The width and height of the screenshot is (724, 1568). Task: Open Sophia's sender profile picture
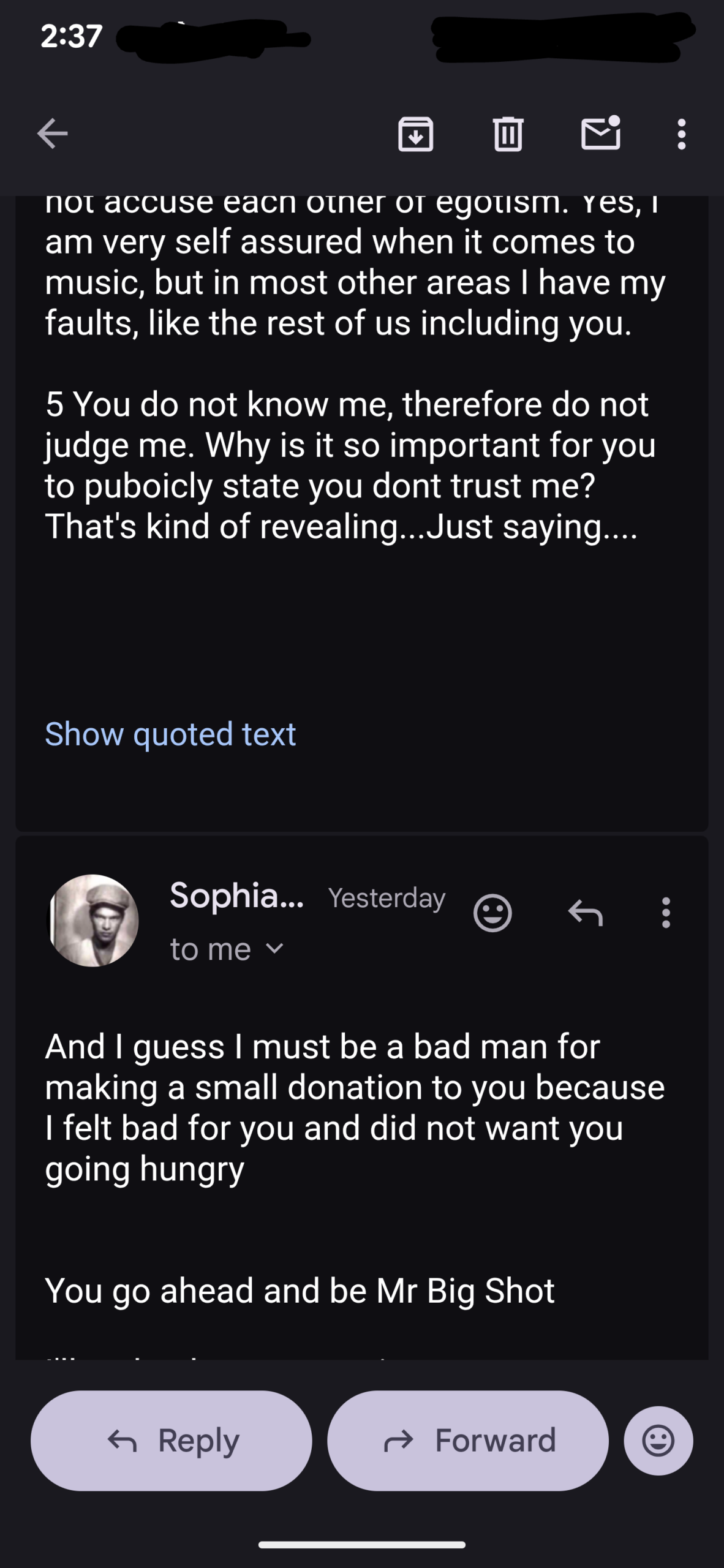click(93, 921)
